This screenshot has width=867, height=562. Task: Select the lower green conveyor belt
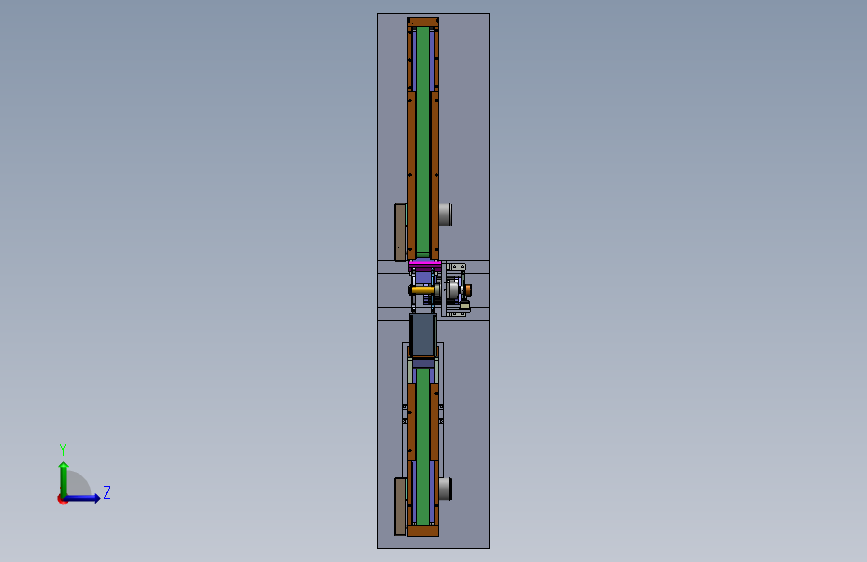coord(423,446)
